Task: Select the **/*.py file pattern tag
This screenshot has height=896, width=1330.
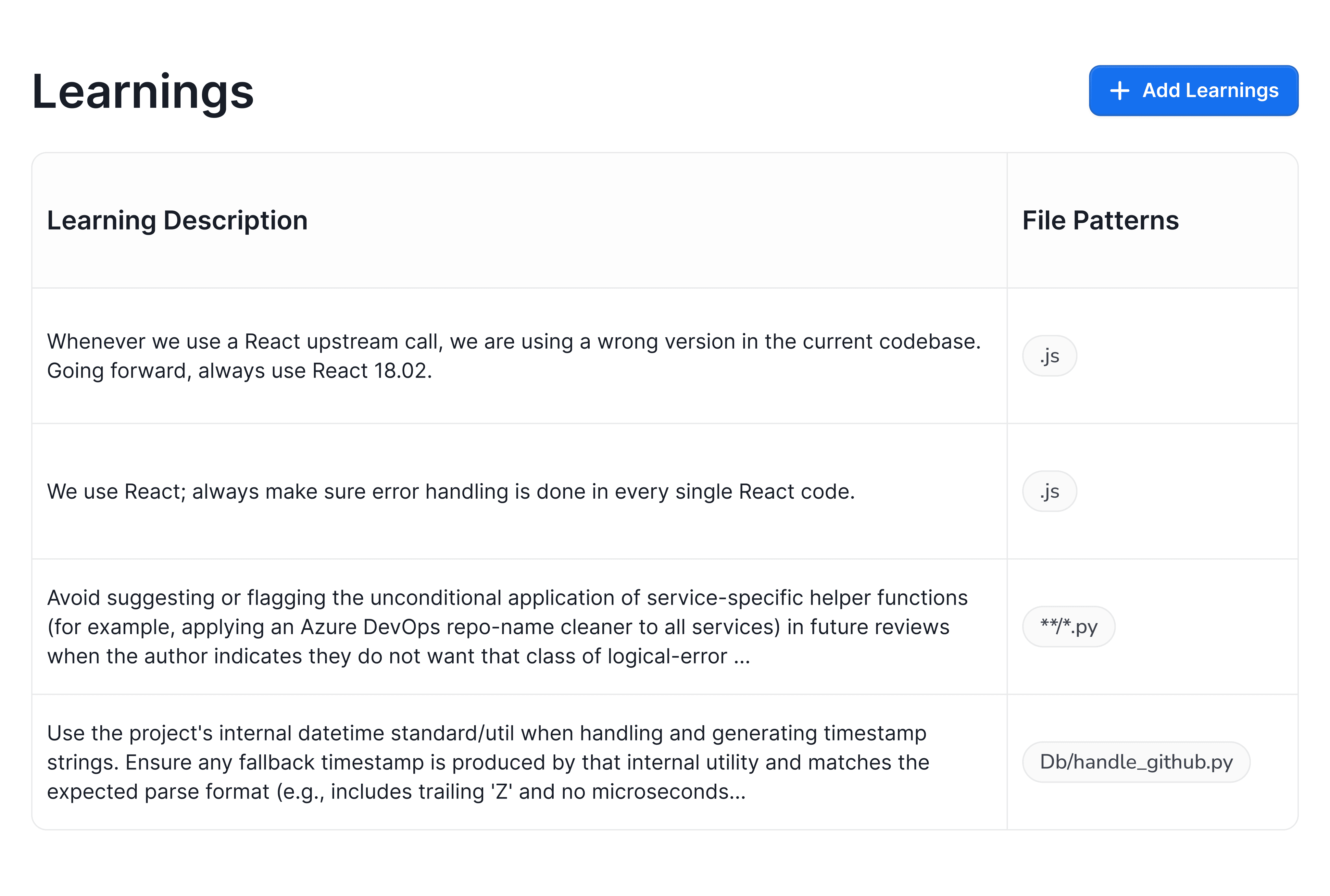Action: (1068, 627)
